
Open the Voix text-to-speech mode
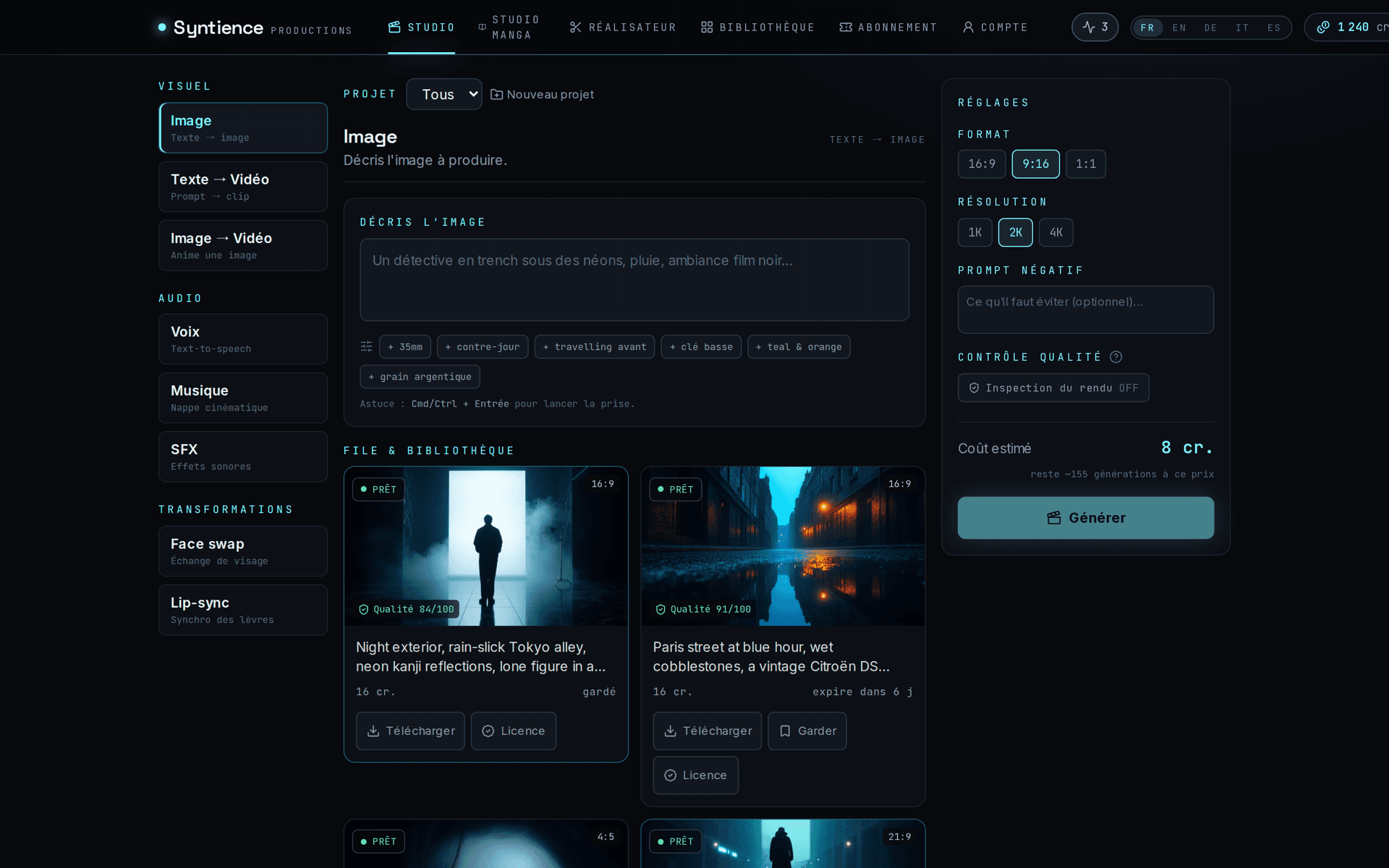[243, 339]
